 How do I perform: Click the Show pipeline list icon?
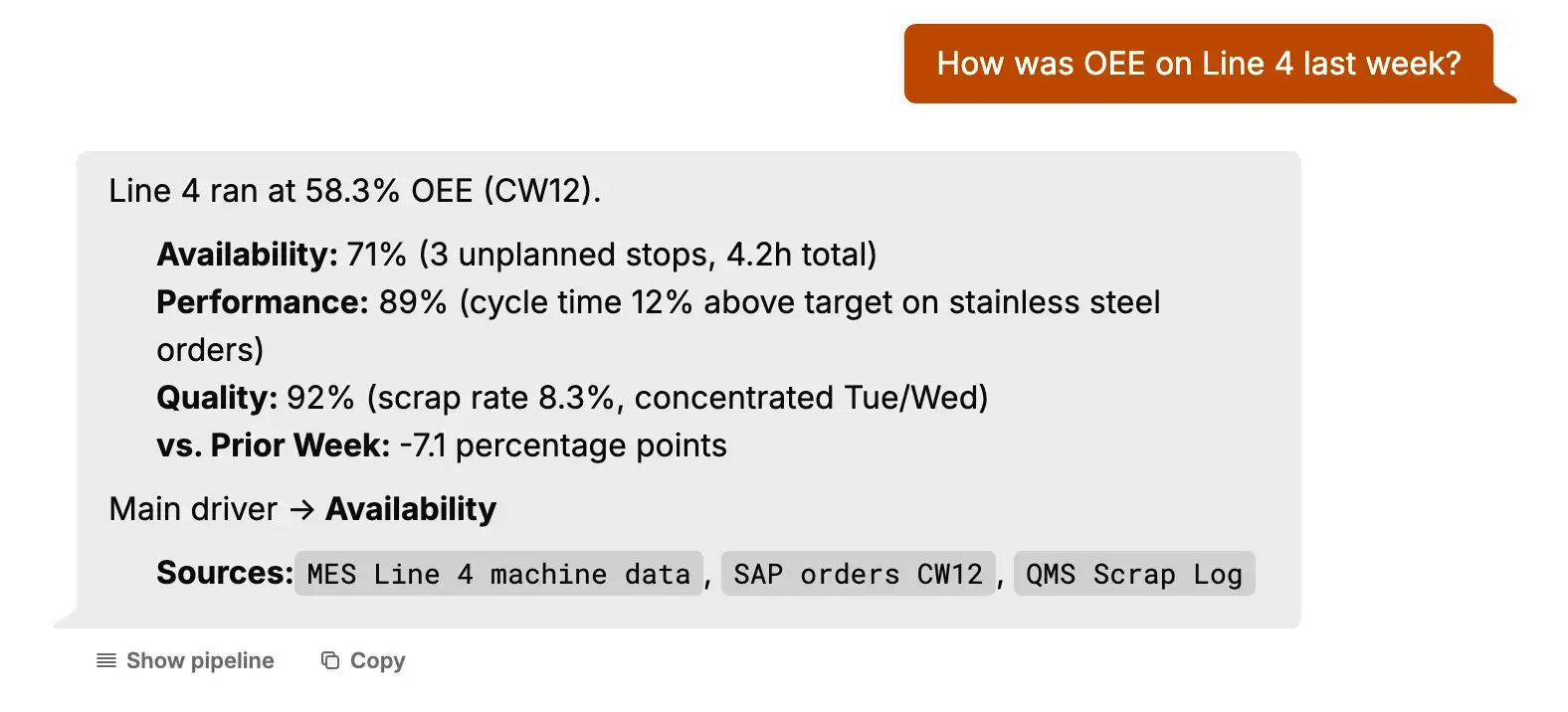click(105, 661)
